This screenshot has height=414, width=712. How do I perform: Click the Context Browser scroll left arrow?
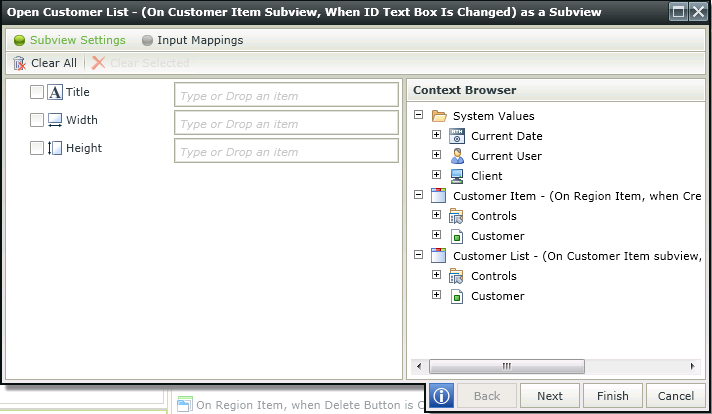pos(419,366)
